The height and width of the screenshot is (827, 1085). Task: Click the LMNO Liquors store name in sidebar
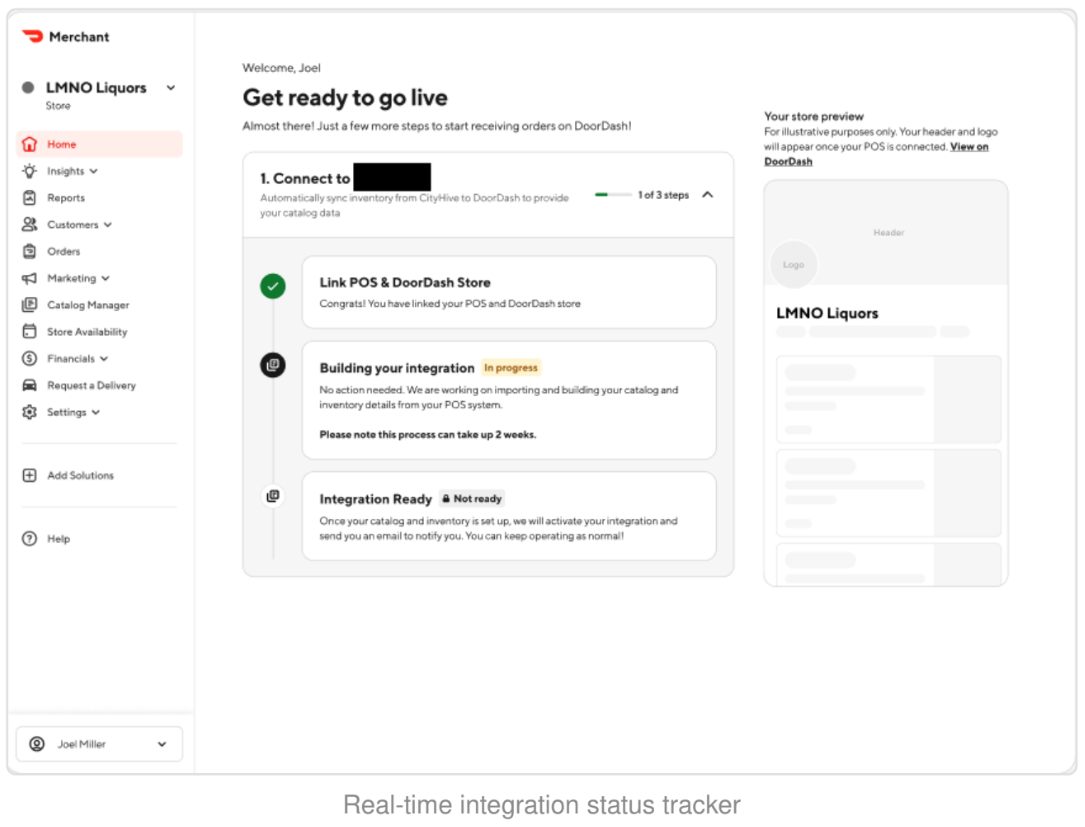coord(96,88)
